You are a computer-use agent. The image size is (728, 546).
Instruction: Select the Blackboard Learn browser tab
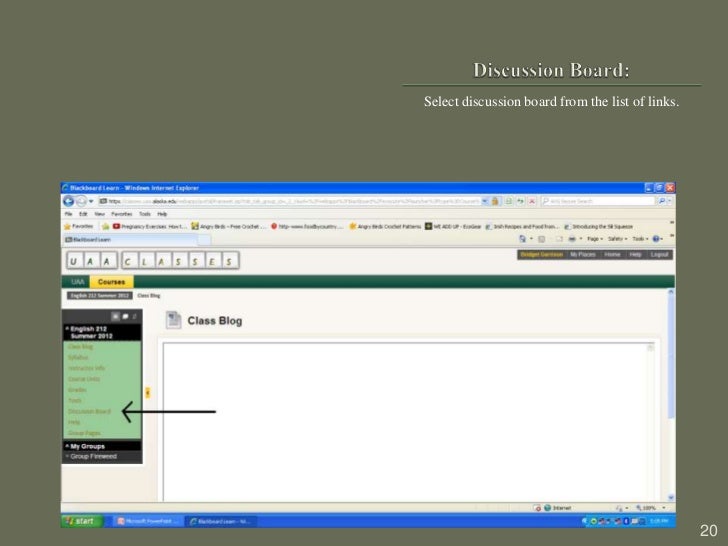pyautogui.click(x=130, y=240)
